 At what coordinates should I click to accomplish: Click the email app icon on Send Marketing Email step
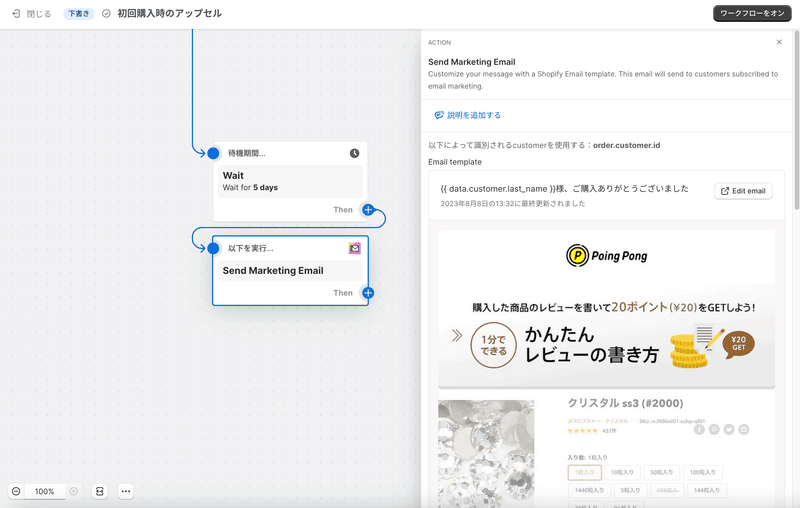tap(355, 248)
